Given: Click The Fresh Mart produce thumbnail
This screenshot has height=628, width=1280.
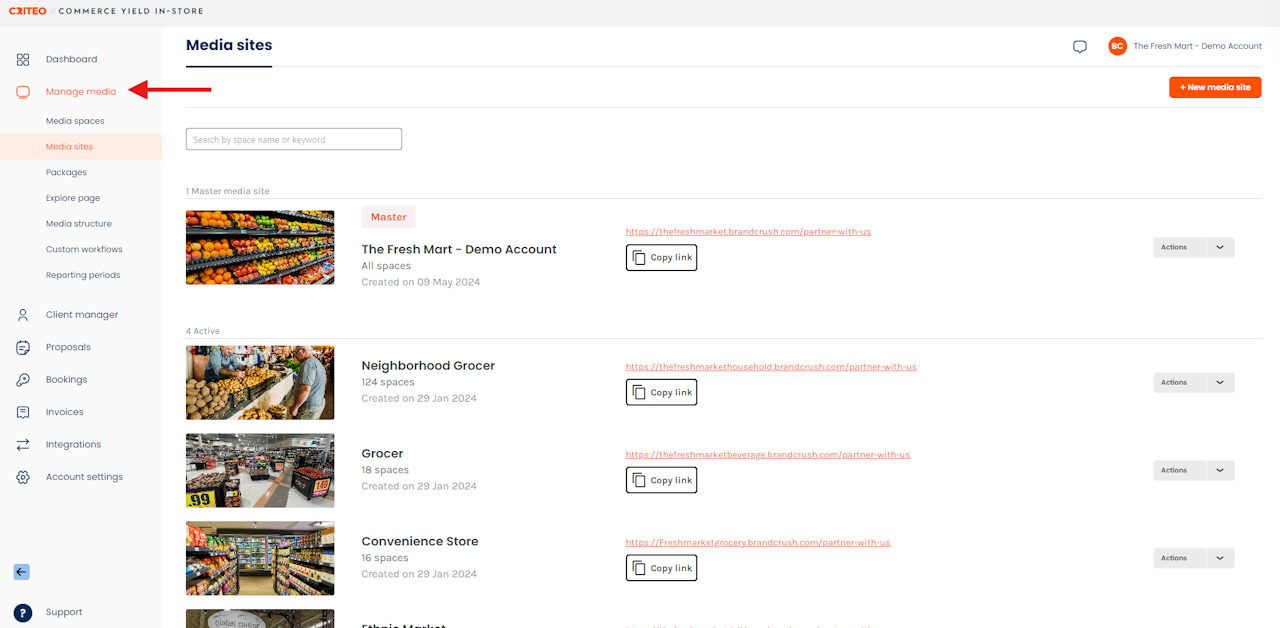Looking at the screenshot, I should pos(260,247).
